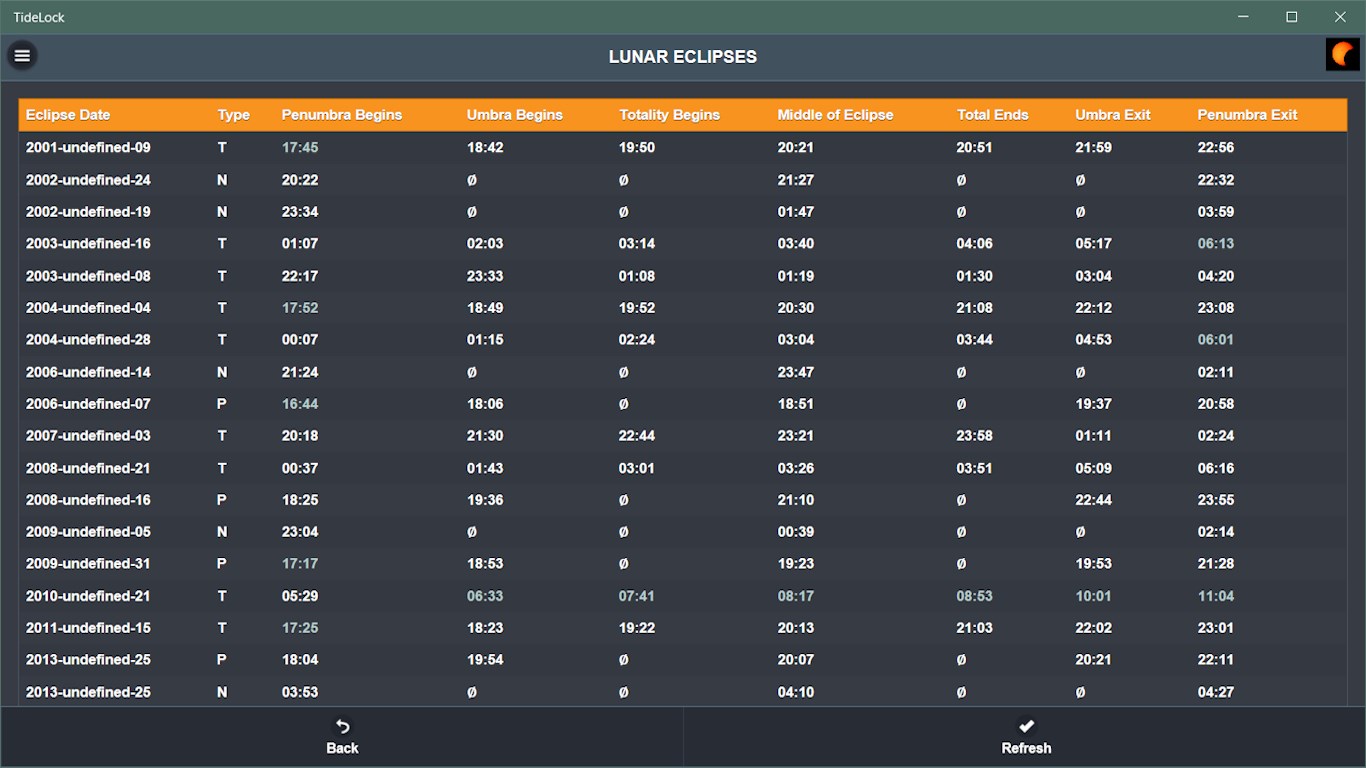Click the Middle of Eclipse header
The width and height of the screenshot is (1366, 768).
pyautogui.click(x=835, y=115)
